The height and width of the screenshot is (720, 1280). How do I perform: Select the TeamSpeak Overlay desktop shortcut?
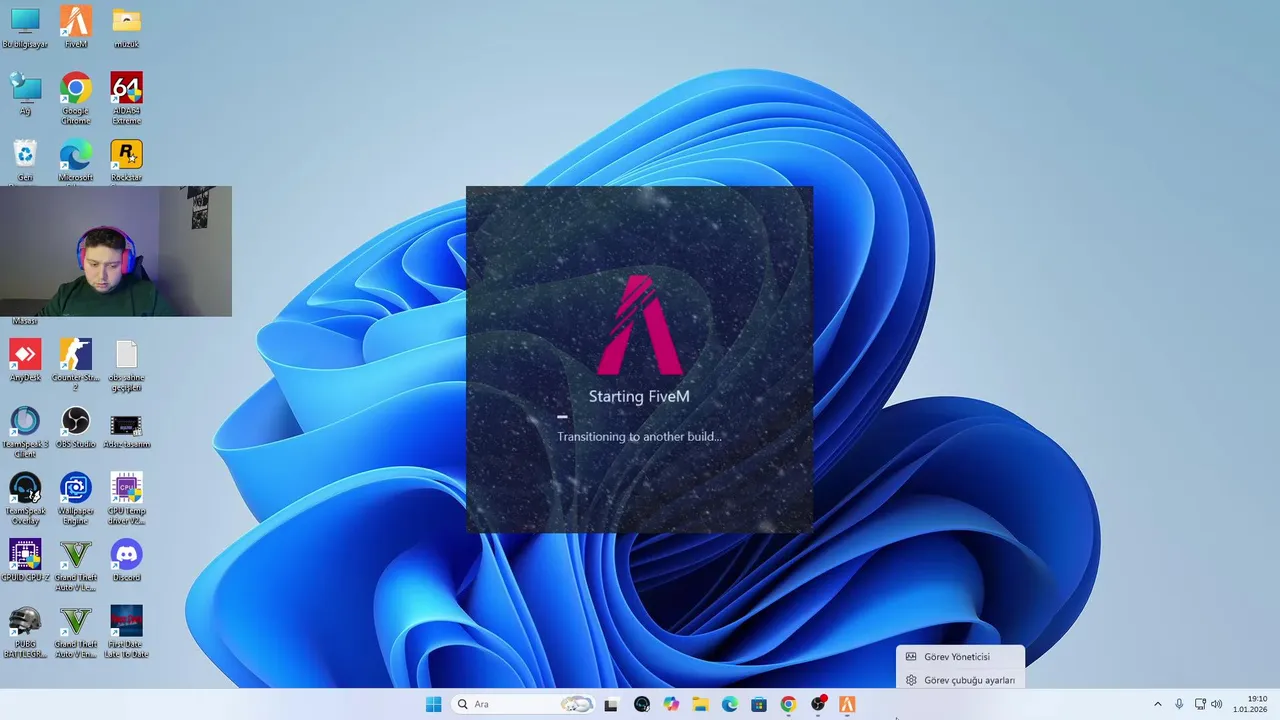[25, 499]
